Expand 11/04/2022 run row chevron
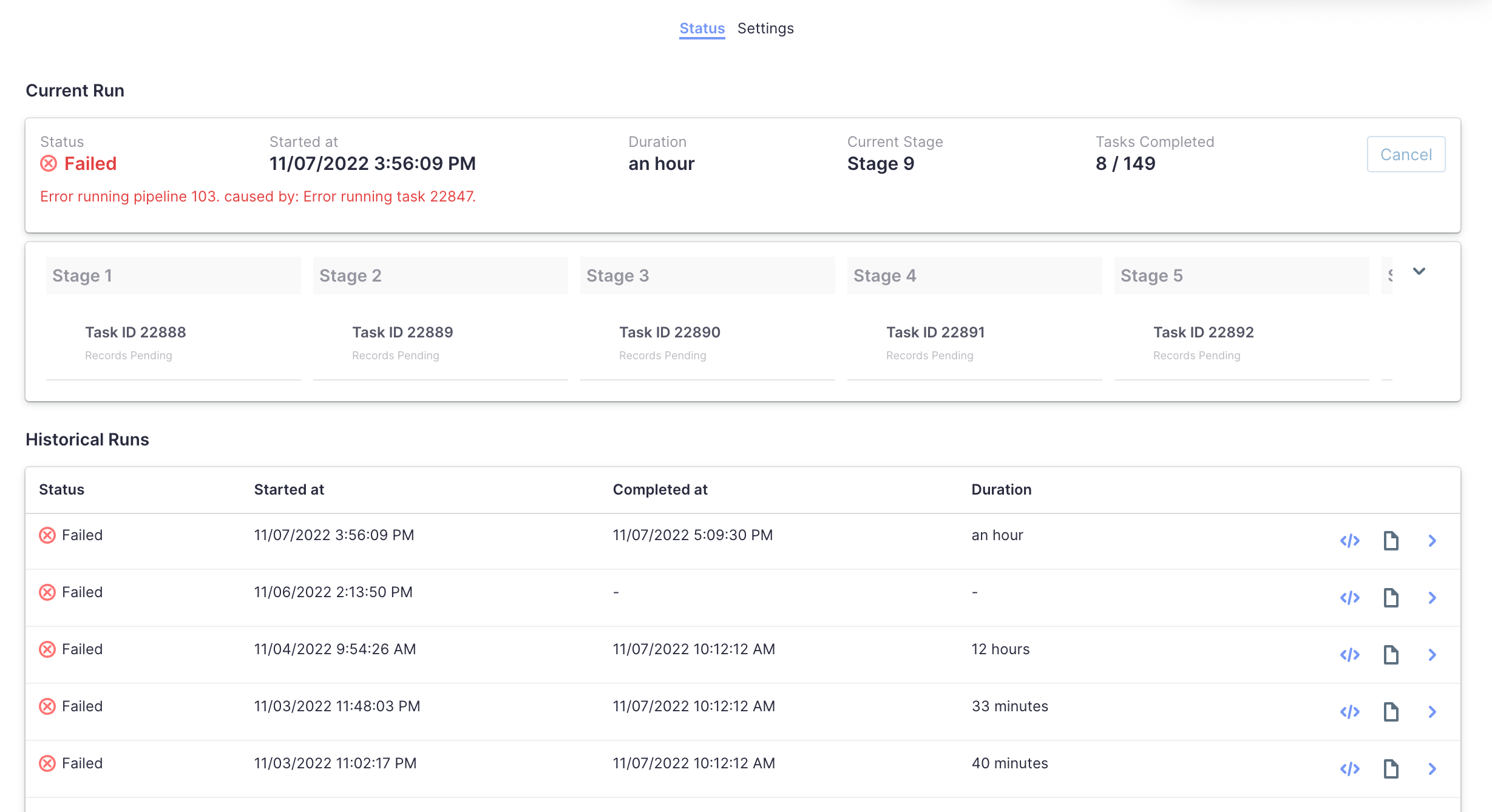The image size is (1492, 812). pos(1432,655)
